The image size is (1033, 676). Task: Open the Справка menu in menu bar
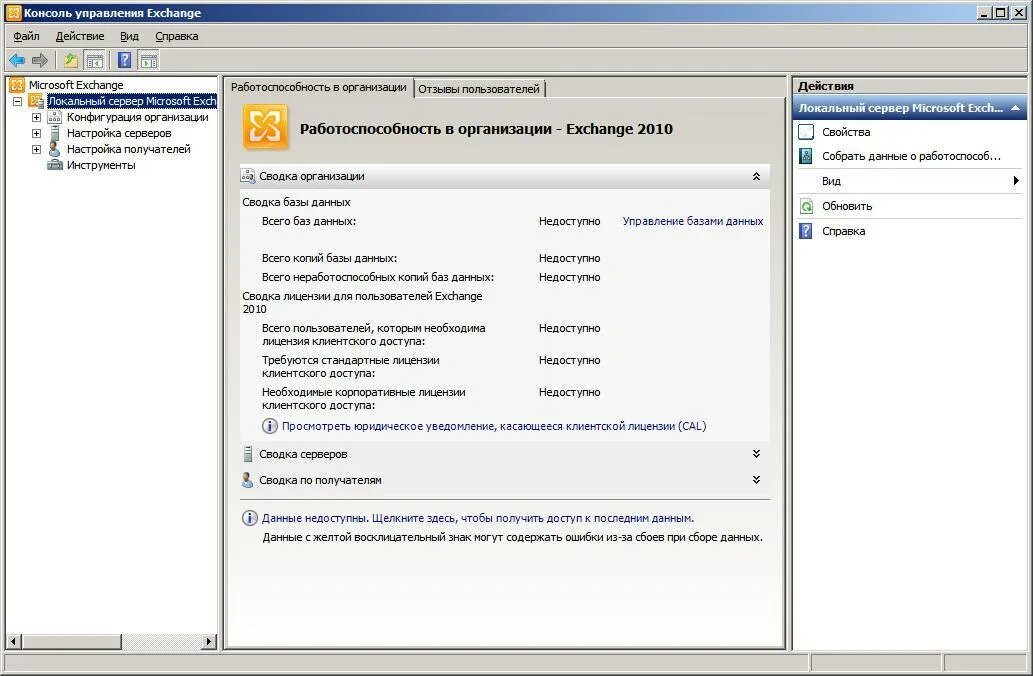177,36
